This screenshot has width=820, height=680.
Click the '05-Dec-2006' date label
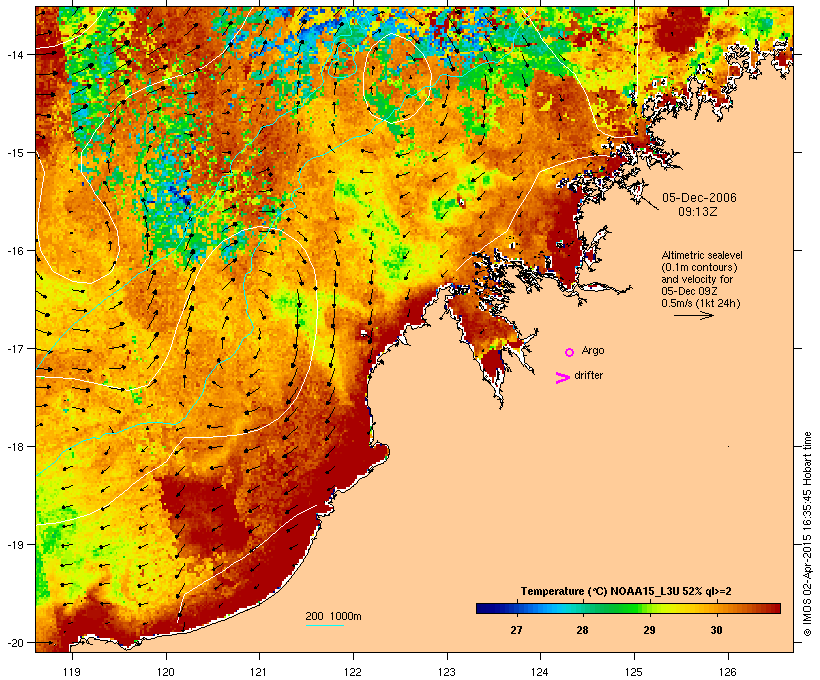coord(699,198)
